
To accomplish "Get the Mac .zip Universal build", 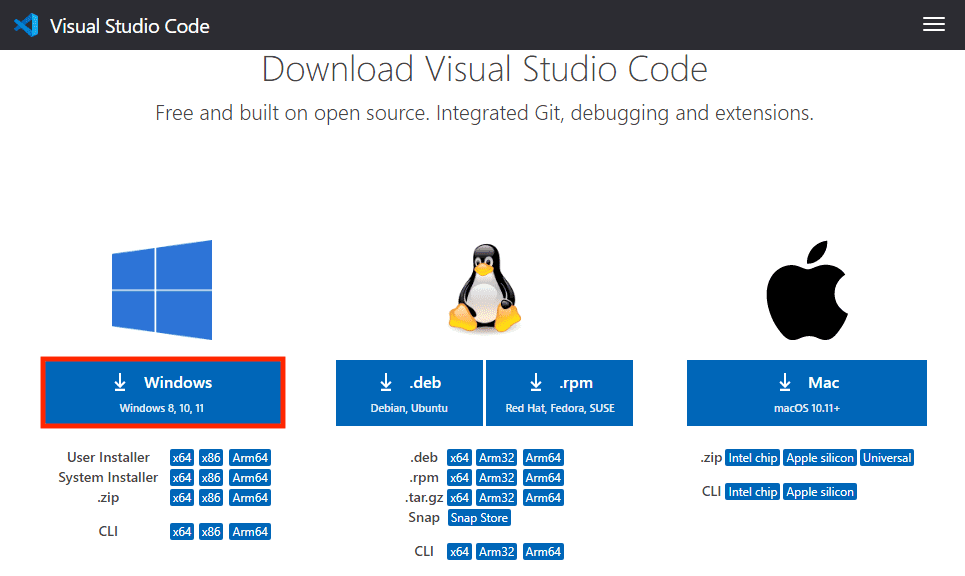I will pyautogui.click(x=887, y=458).
